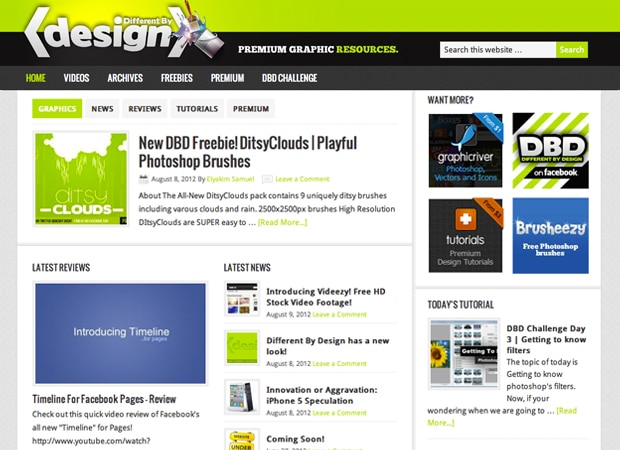Click the comment bubble icon near Leave a Comment
Image resolution: width=620 pixels, height=450 pixels.
pos(267,179)
